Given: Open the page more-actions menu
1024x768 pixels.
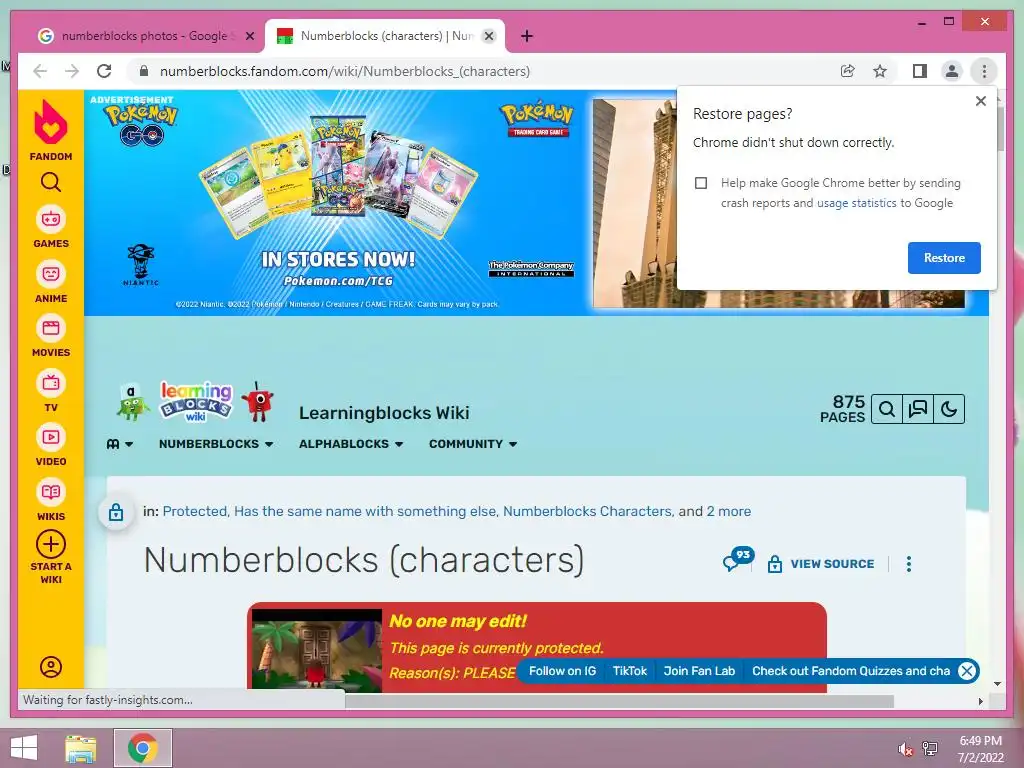Looking at the screenshot, I should pyautogui.click(x=908, y=564).
